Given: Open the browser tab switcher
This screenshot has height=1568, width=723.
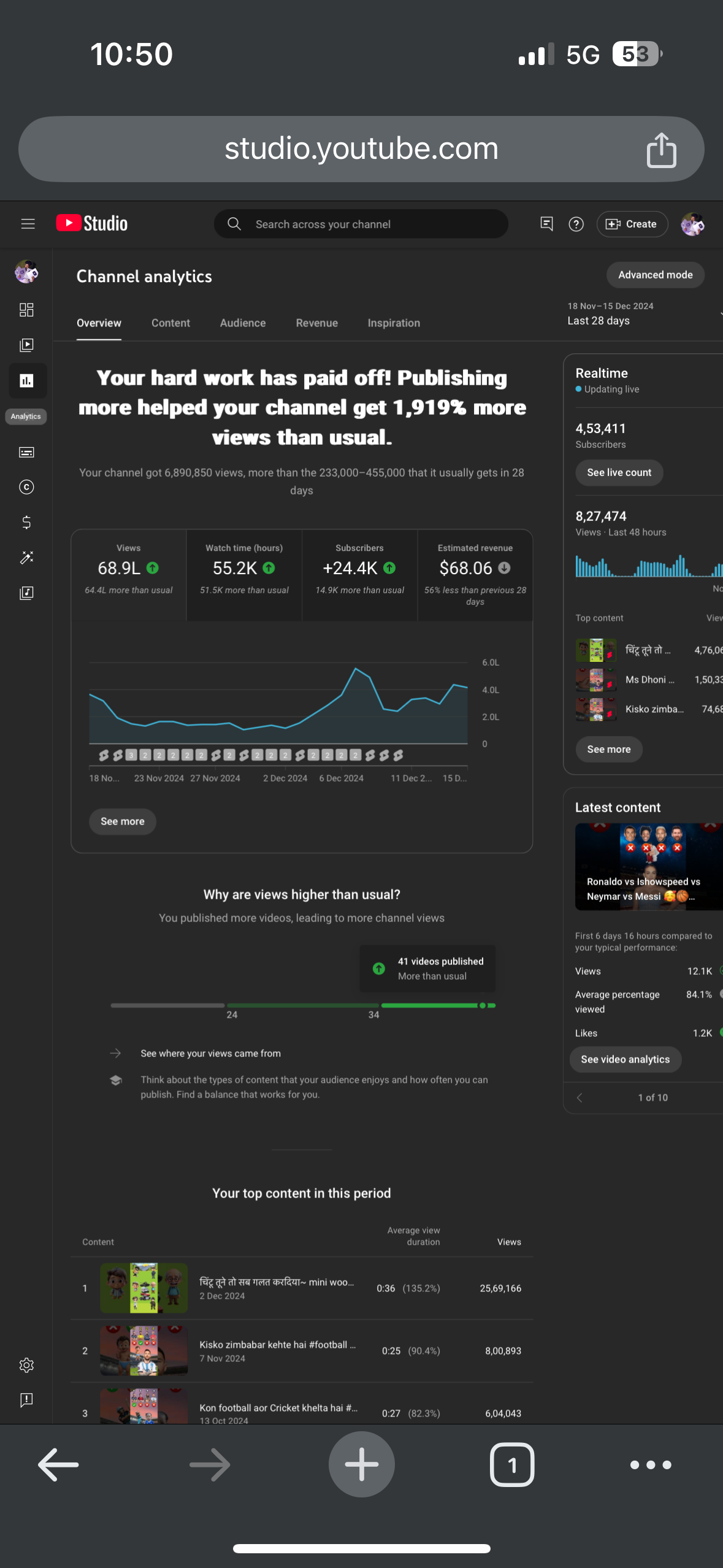Looking at the screenshot, I should tap(512, 1464).
